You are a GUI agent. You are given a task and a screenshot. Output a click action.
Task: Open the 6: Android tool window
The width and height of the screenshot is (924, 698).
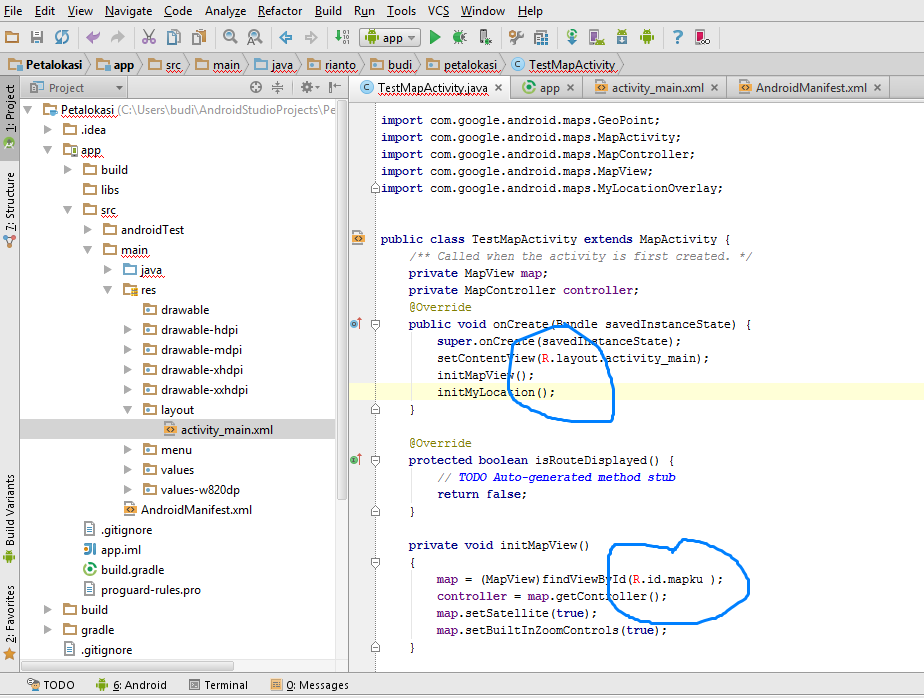tap(131, 684)
